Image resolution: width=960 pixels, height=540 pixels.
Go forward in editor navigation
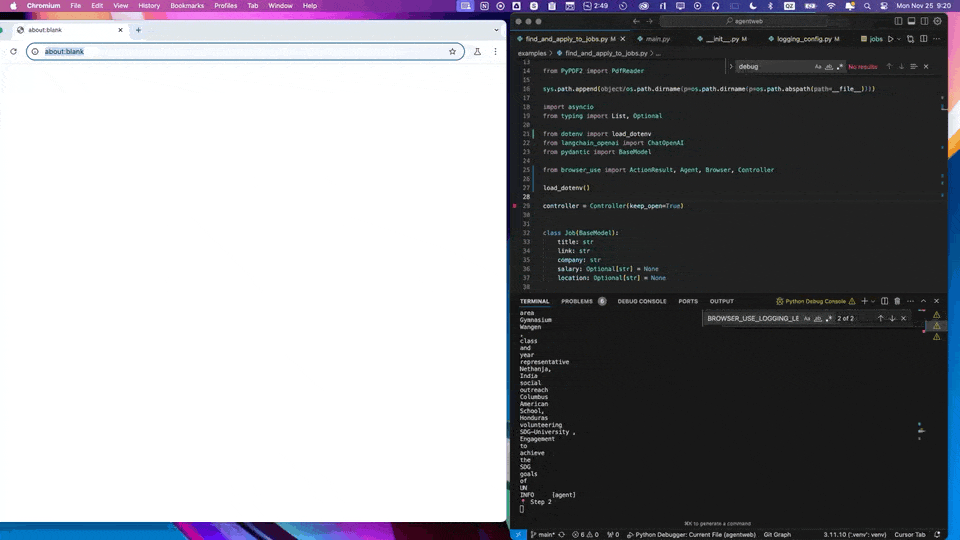[x=650, y=21]
